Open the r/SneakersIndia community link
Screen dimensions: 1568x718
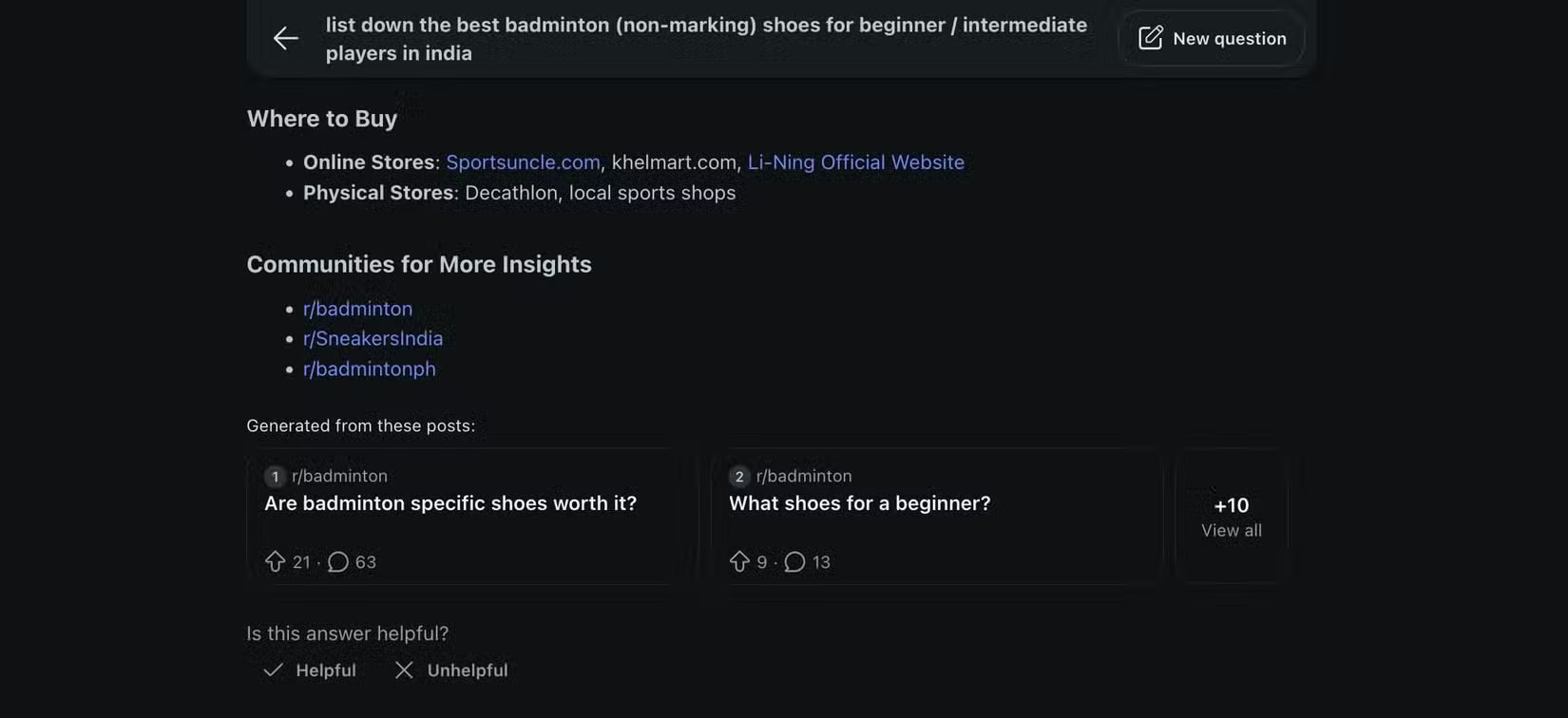coord(373,338)
